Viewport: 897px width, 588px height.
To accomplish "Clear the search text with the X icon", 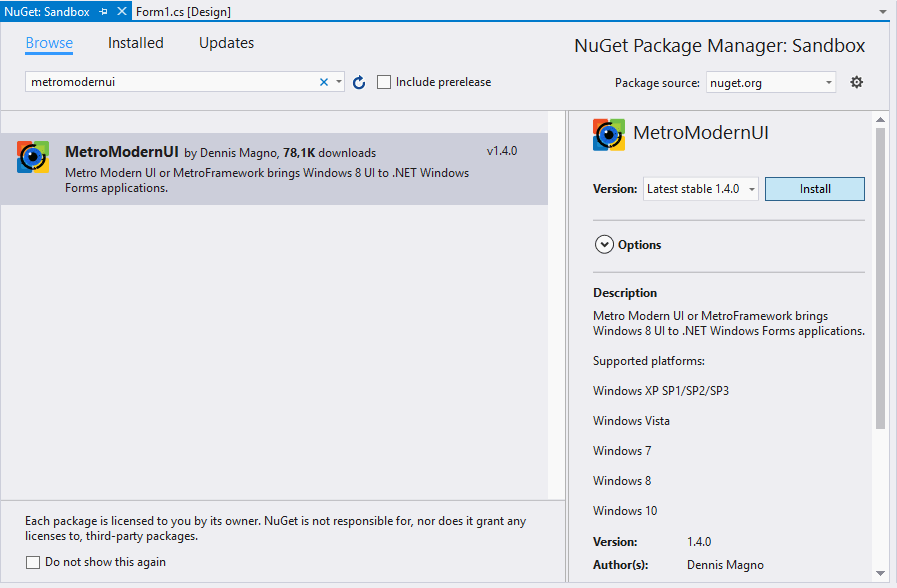I will click(x=323, y=83).
